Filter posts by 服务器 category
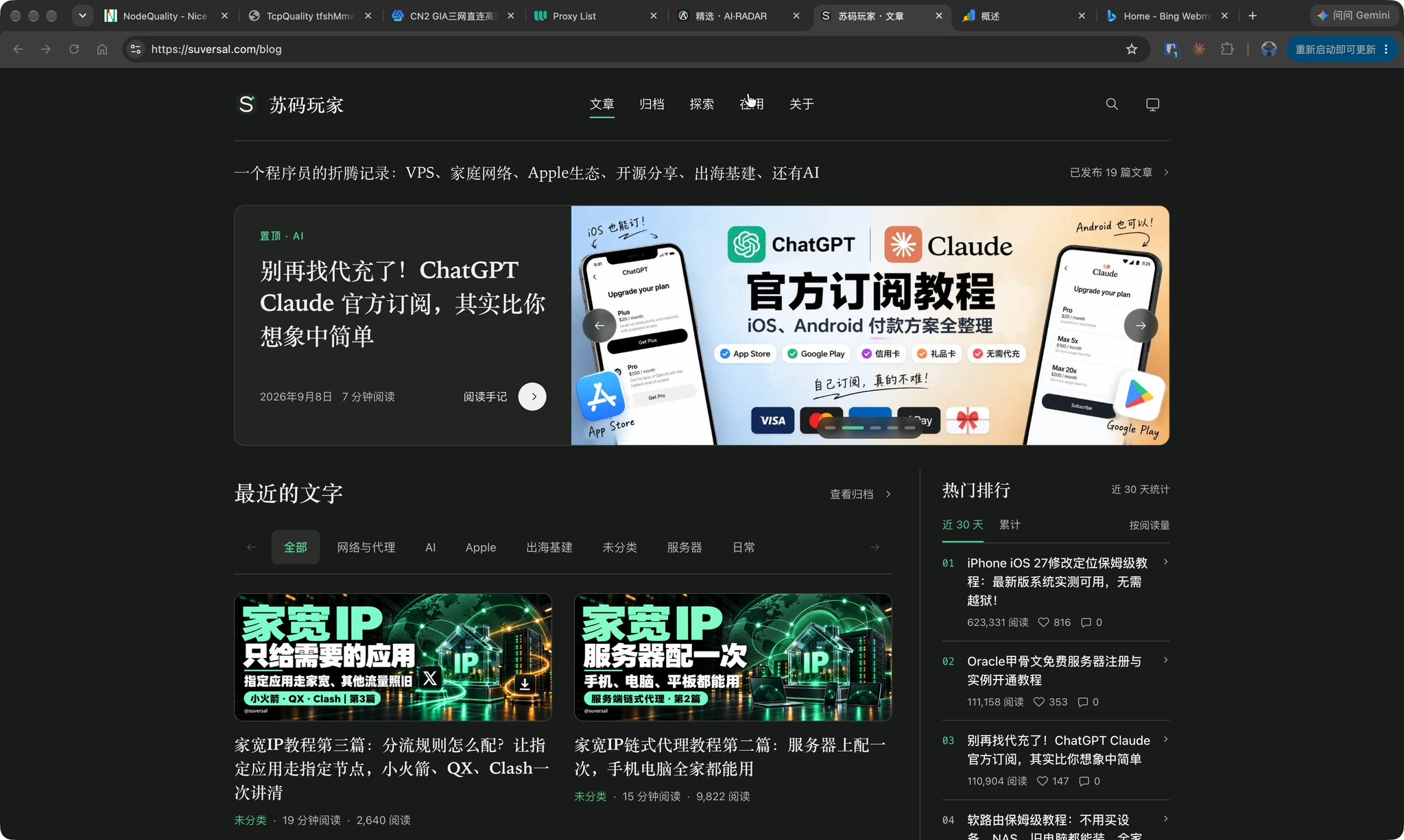The image size is (1404, 840). pyautogui.click(x=685, y=547)
